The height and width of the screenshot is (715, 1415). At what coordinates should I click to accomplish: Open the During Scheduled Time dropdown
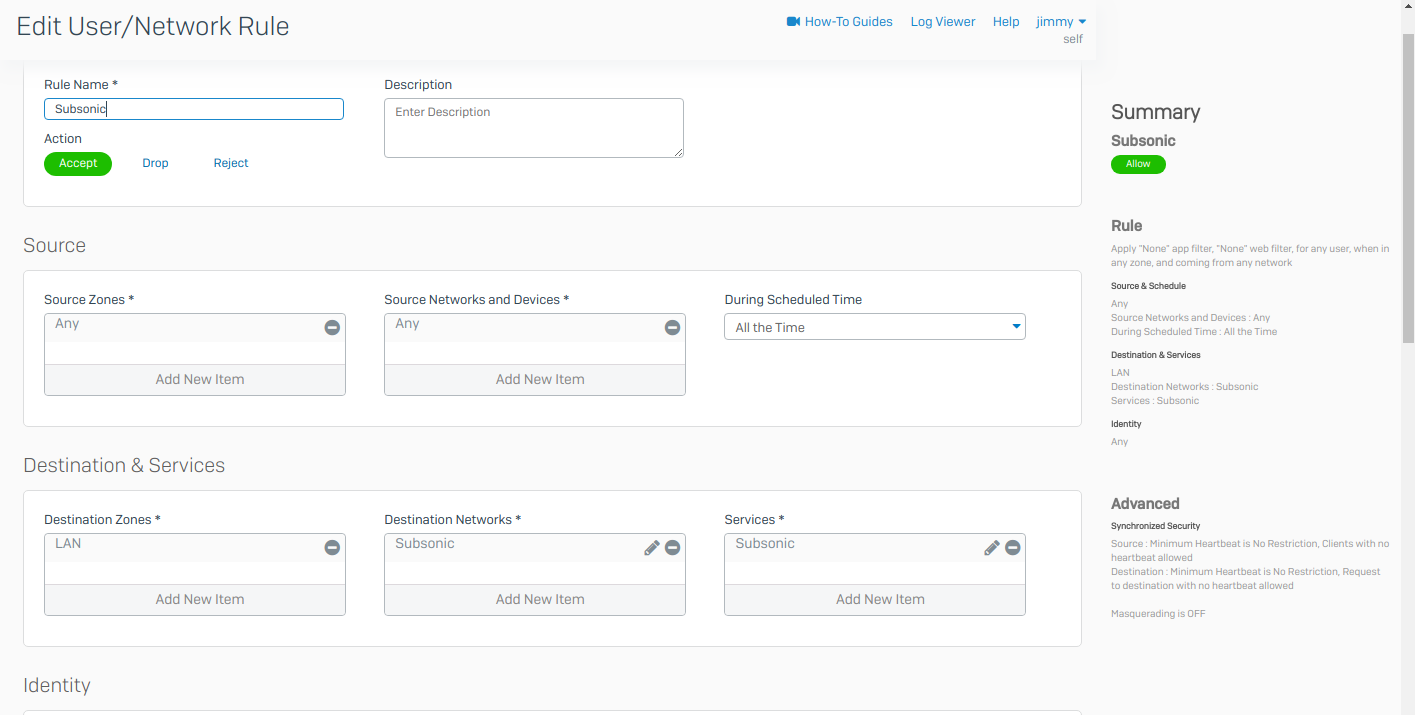coord(875,327)
